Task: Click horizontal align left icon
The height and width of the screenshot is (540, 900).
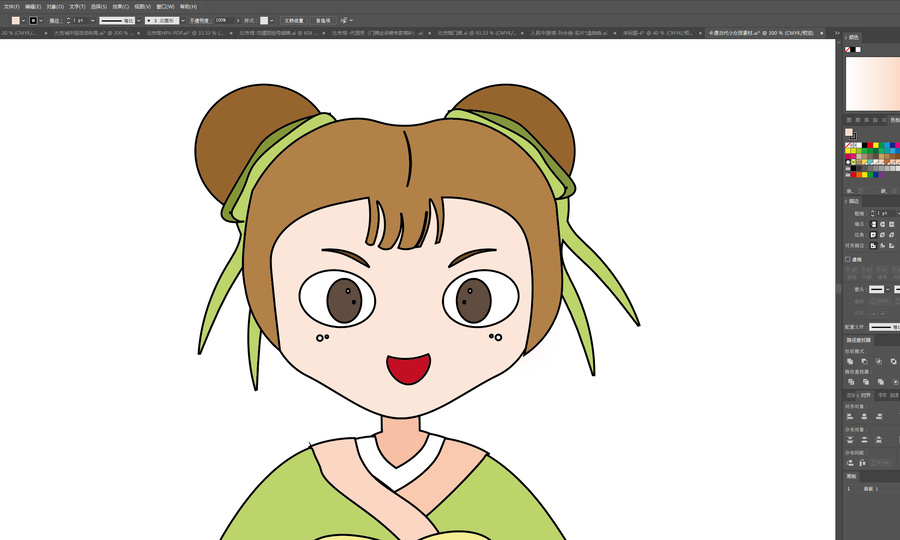Action: [849, 417]
